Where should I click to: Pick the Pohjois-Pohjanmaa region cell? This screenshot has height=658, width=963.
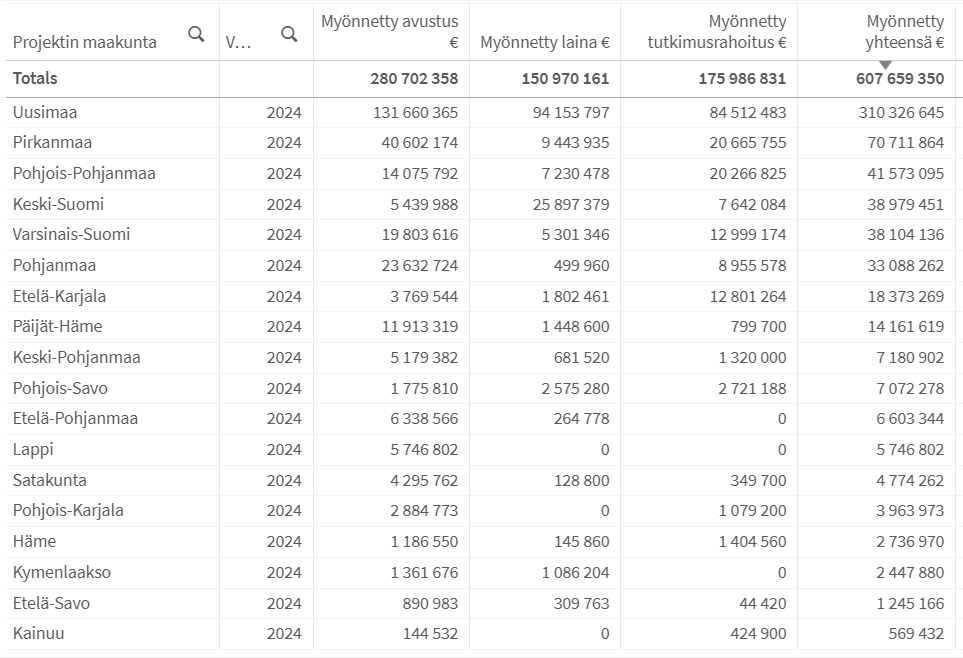[84, 173]
